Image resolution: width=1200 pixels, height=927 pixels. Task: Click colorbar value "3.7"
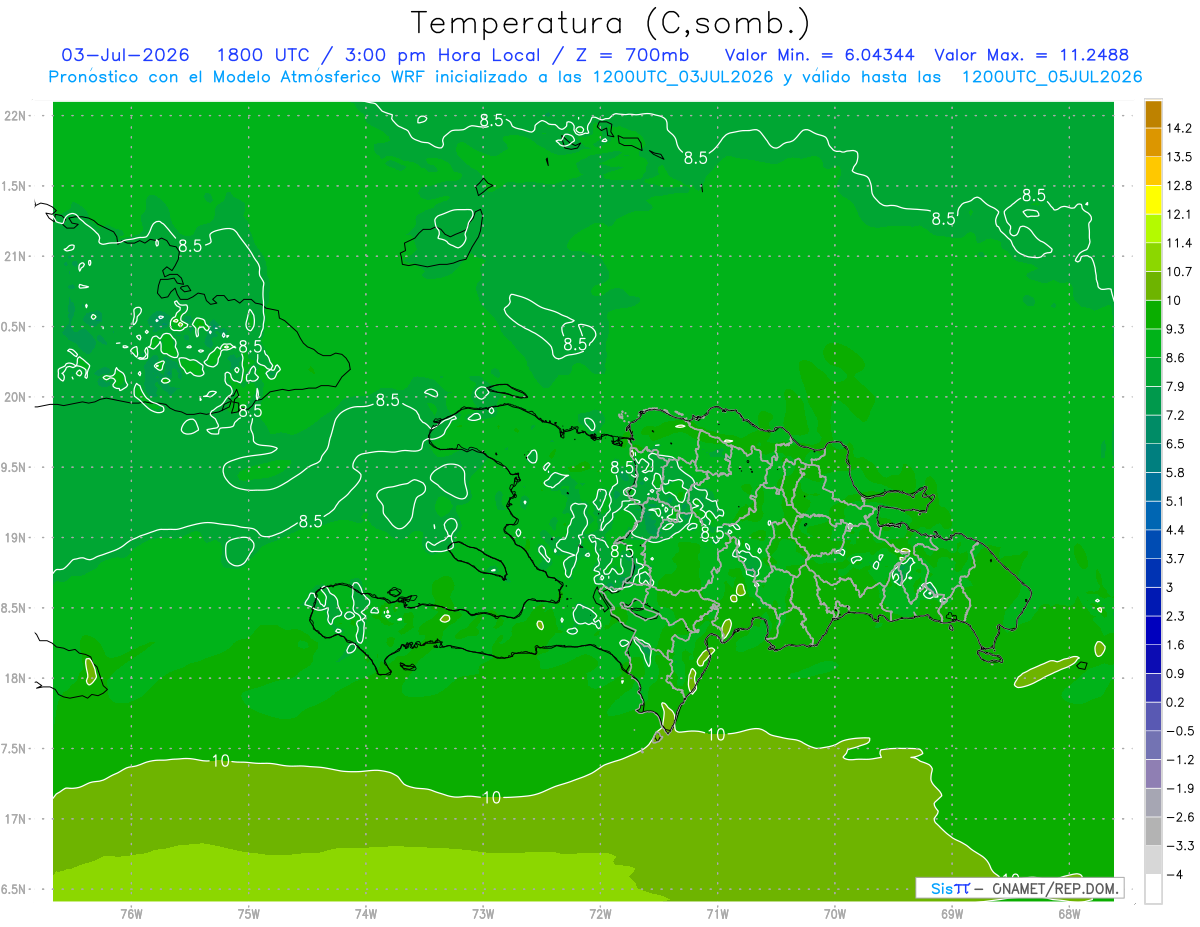pyautogui.click(x=1176, y=558)
